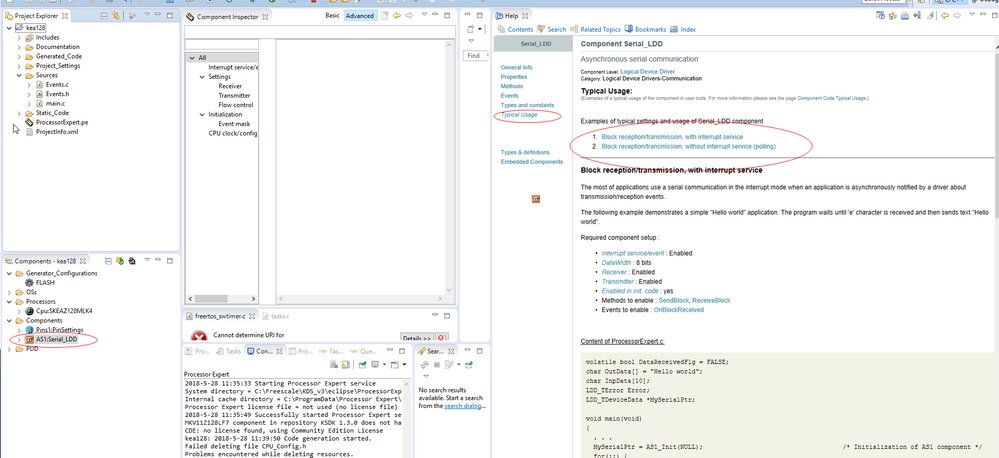Click back arrow in Help view toolbar
This screenshot has width=999, height=458.
[x=945, y=15]
